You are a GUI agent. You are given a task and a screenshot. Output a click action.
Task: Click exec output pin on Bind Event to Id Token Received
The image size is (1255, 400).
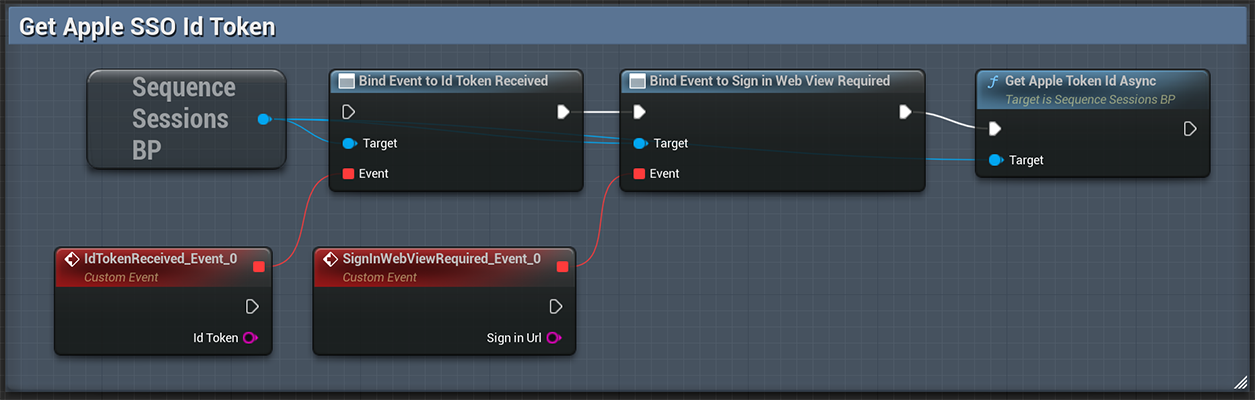563,111
